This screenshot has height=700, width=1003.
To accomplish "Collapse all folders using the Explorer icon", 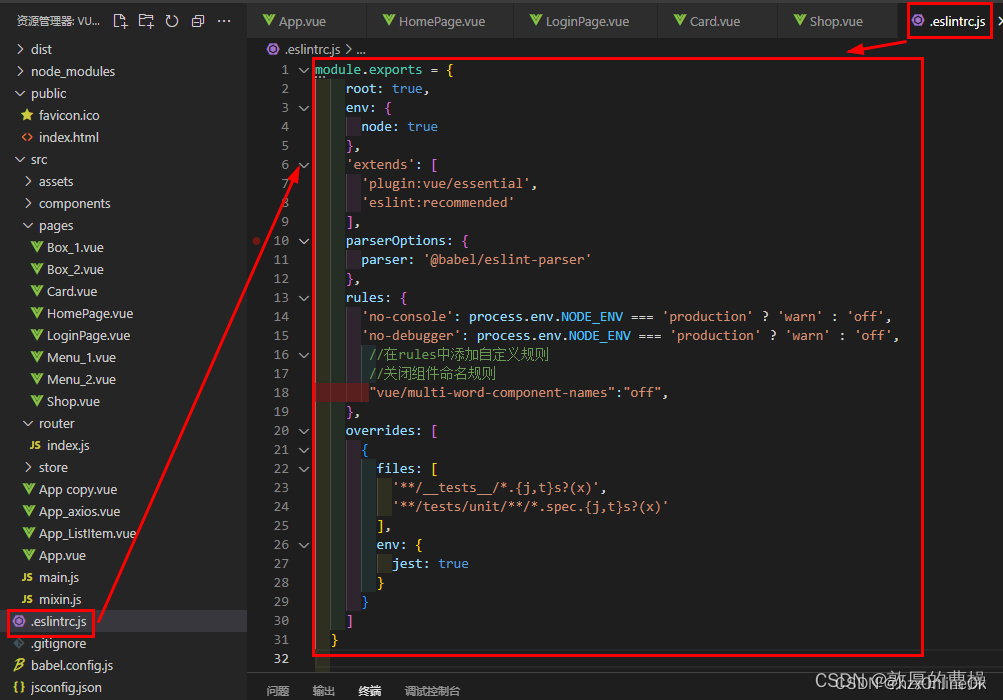I will pos(198,20).
